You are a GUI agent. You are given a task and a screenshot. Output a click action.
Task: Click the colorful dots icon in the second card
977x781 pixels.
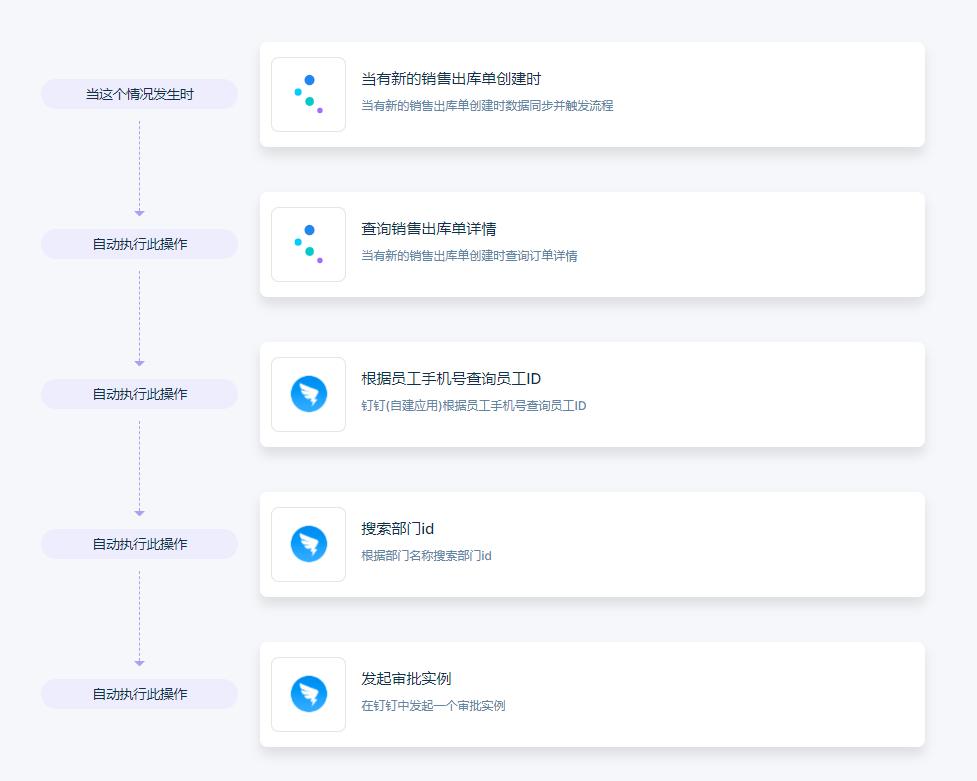[308, 244]
